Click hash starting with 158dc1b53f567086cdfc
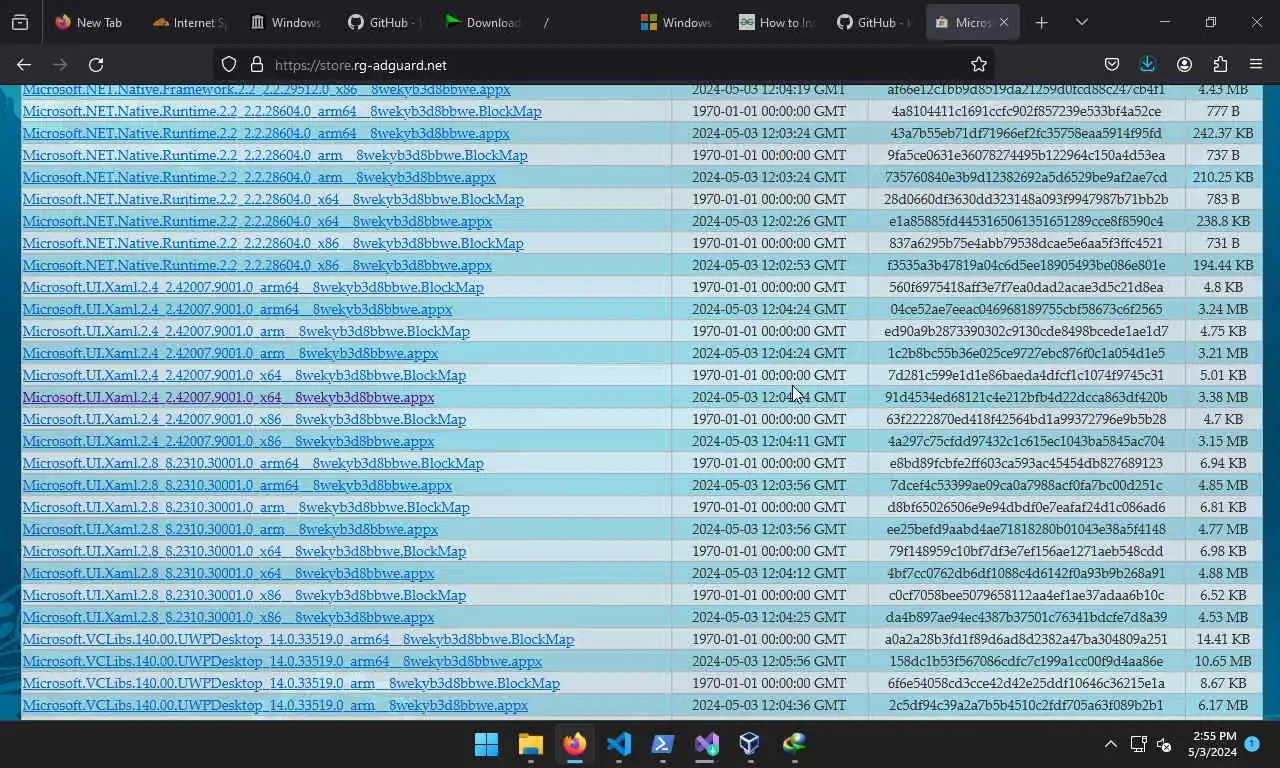The width and height of the screenshot is (1280, 768). (x=1026, y=661)
